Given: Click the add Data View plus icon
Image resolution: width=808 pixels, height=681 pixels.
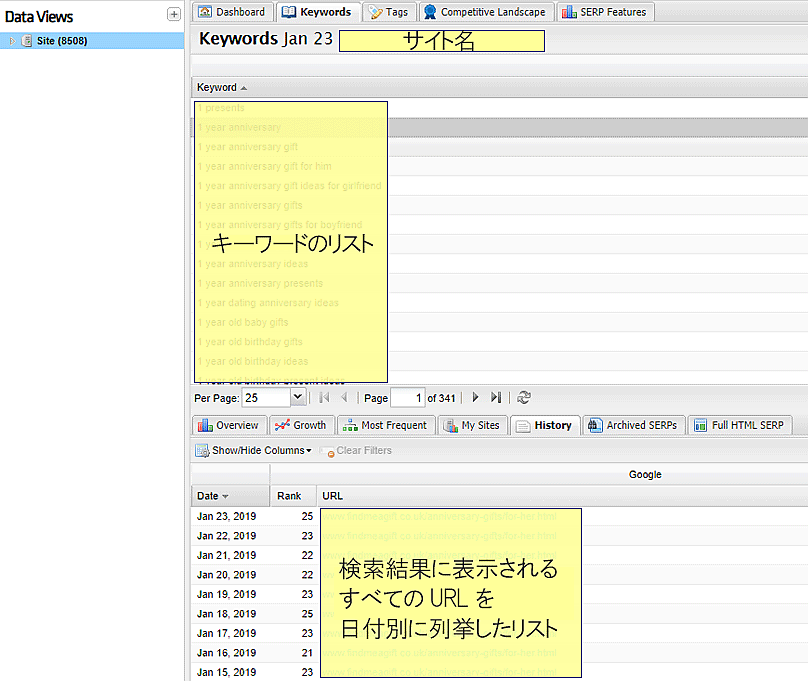Looking at the screenshot, I should pos(174,15).
